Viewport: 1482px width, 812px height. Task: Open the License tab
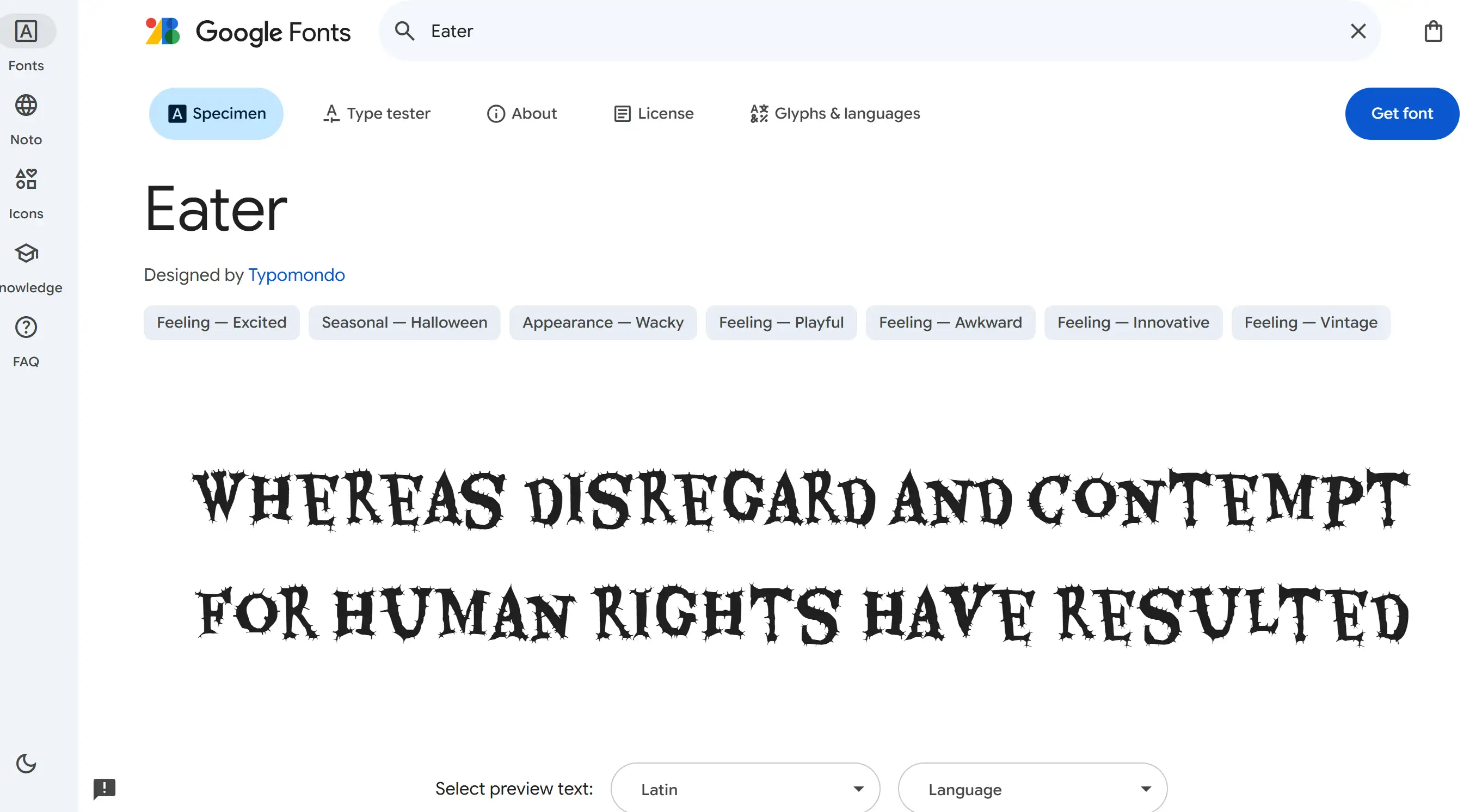pos(654,113)
